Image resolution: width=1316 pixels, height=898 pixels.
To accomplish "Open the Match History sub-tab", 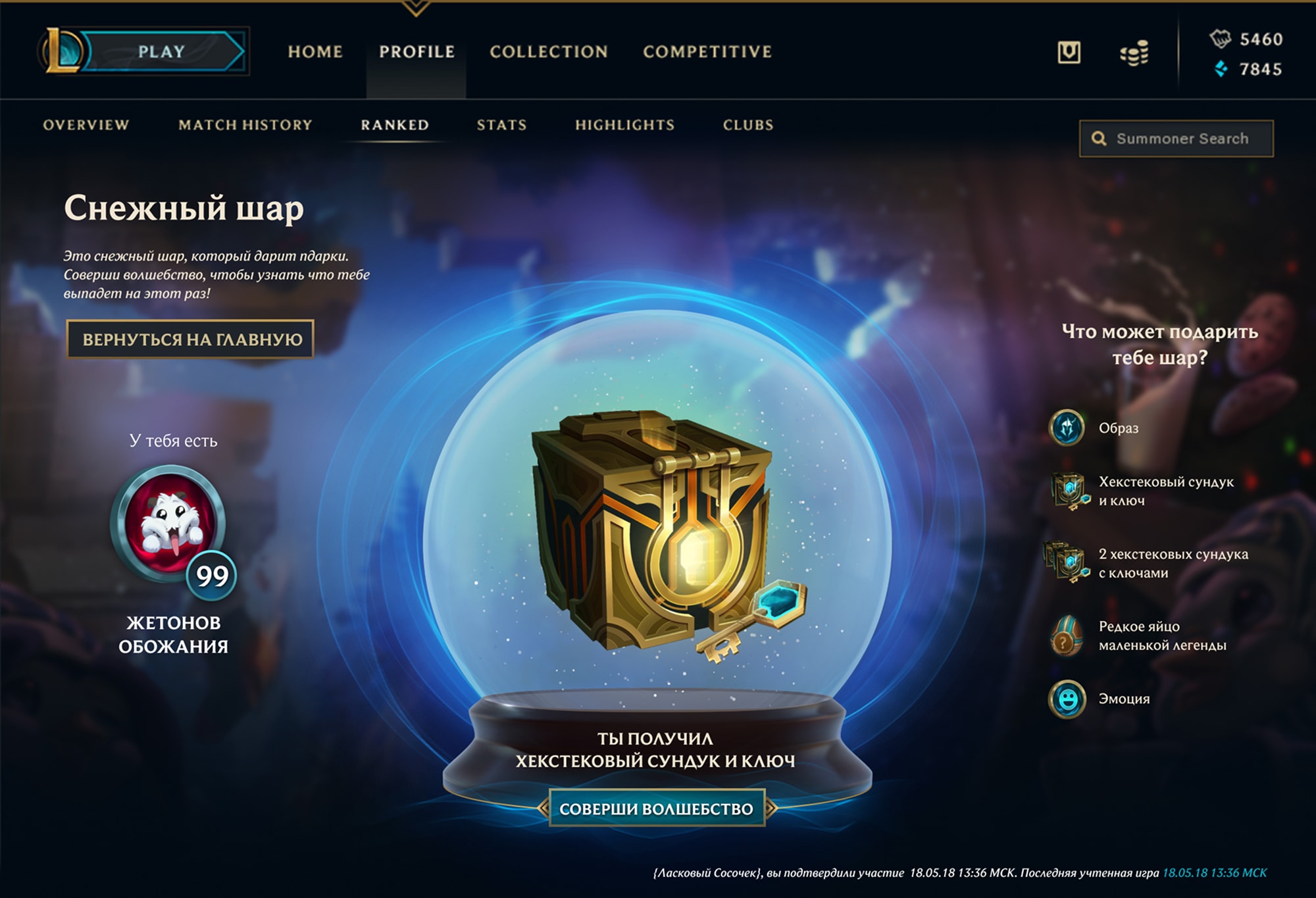I will pos(245,125).
